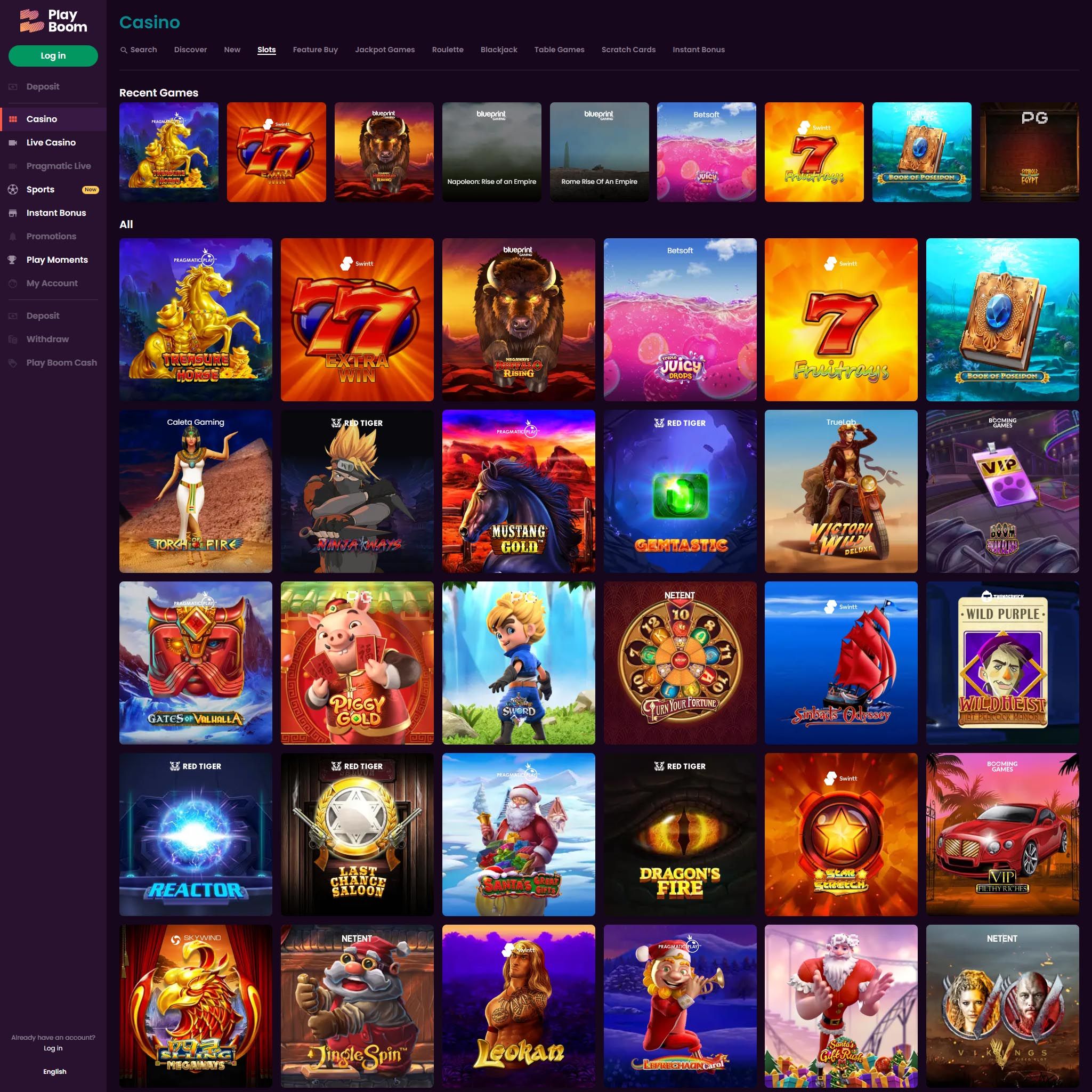Click the Casino grid icon in sidebar
This screenshot has height=1092, width=1092.
(13, 119)
